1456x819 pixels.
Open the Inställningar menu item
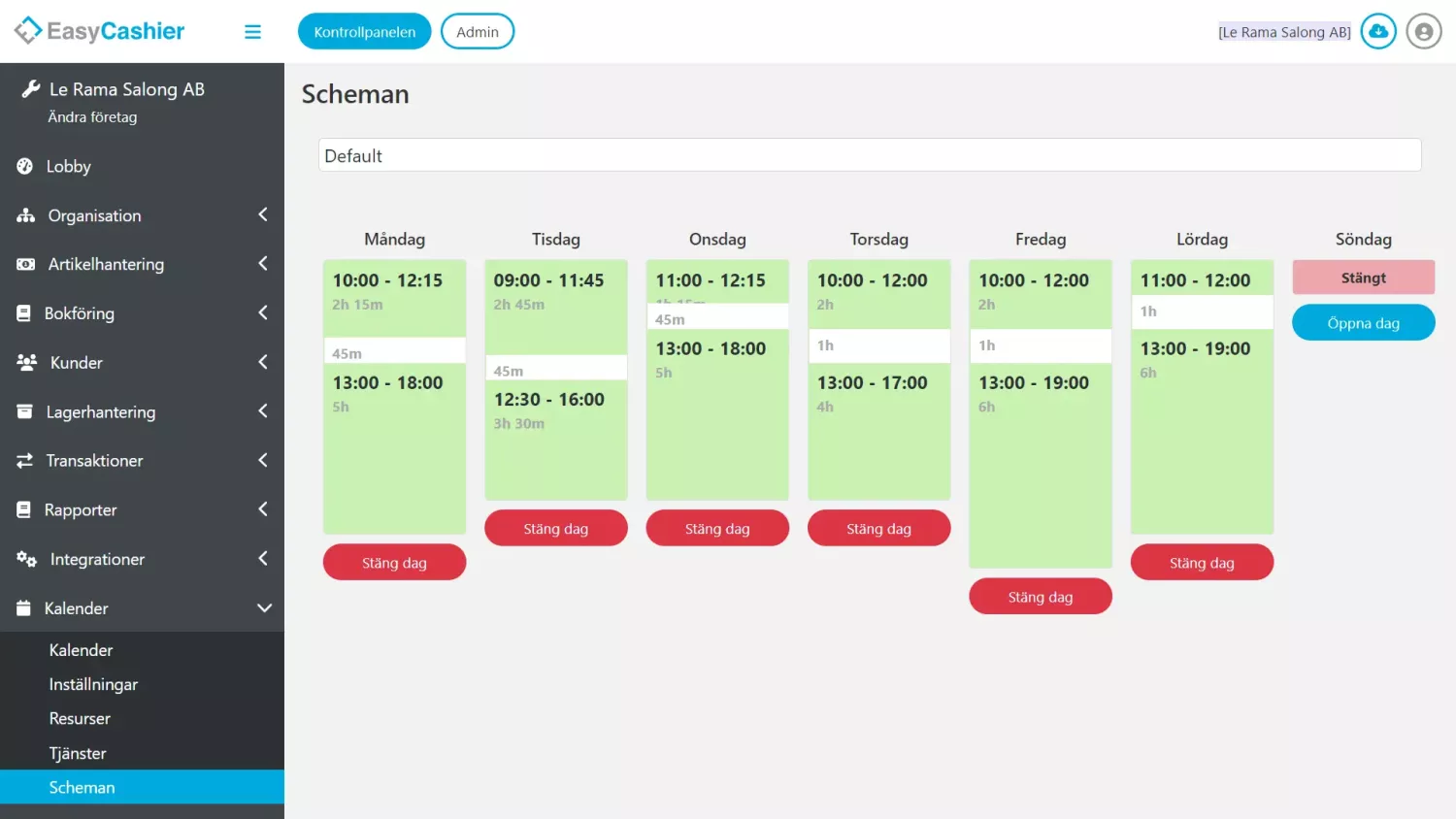(x=93, y=684)
